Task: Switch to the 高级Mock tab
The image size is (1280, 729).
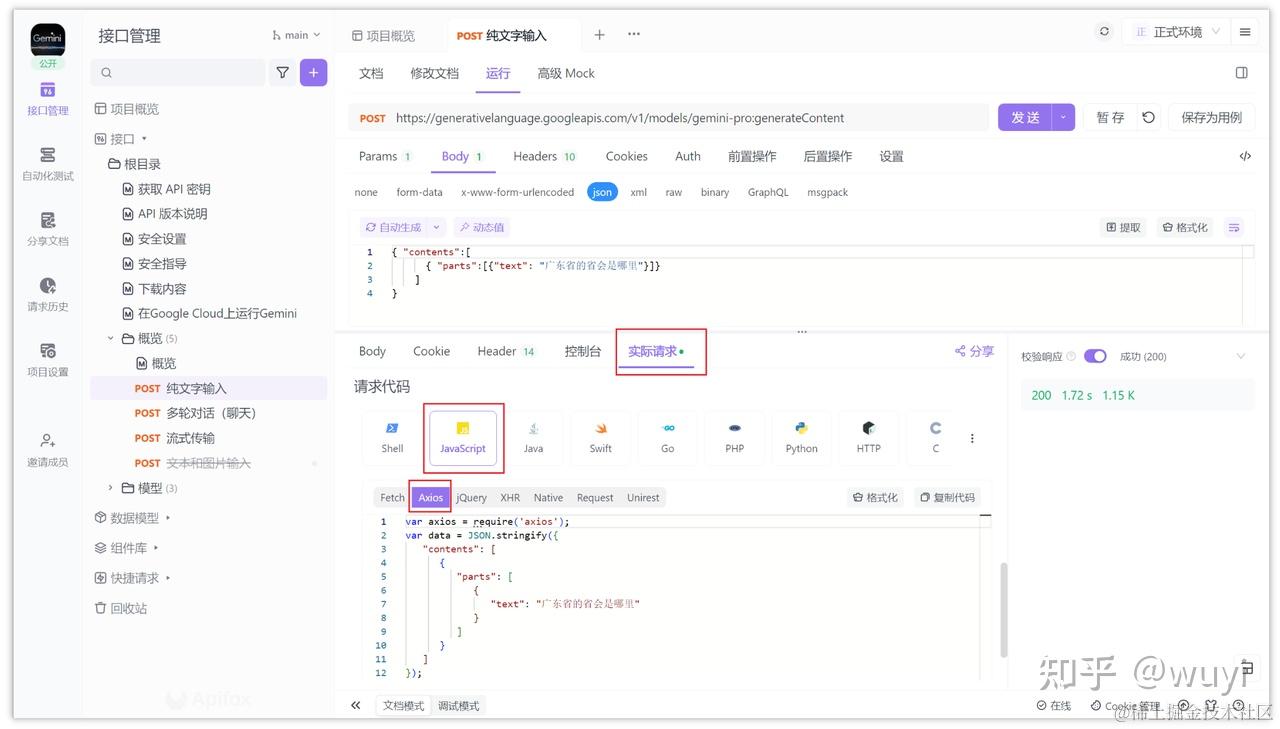Action: click(x=565, y=72)
